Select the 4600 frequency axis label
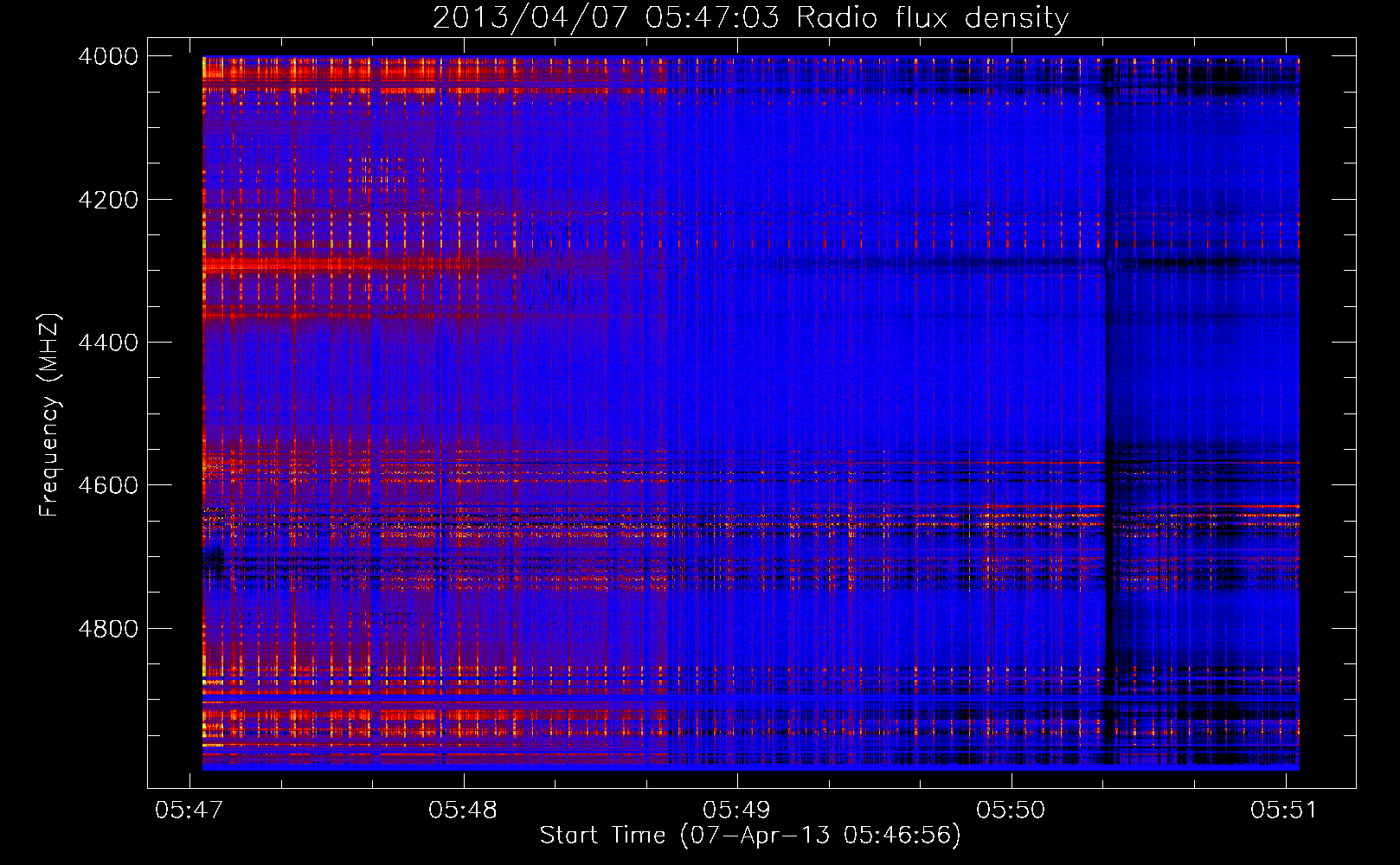The height and width of the screenshot is (865, 1400). tap(108, 485)
